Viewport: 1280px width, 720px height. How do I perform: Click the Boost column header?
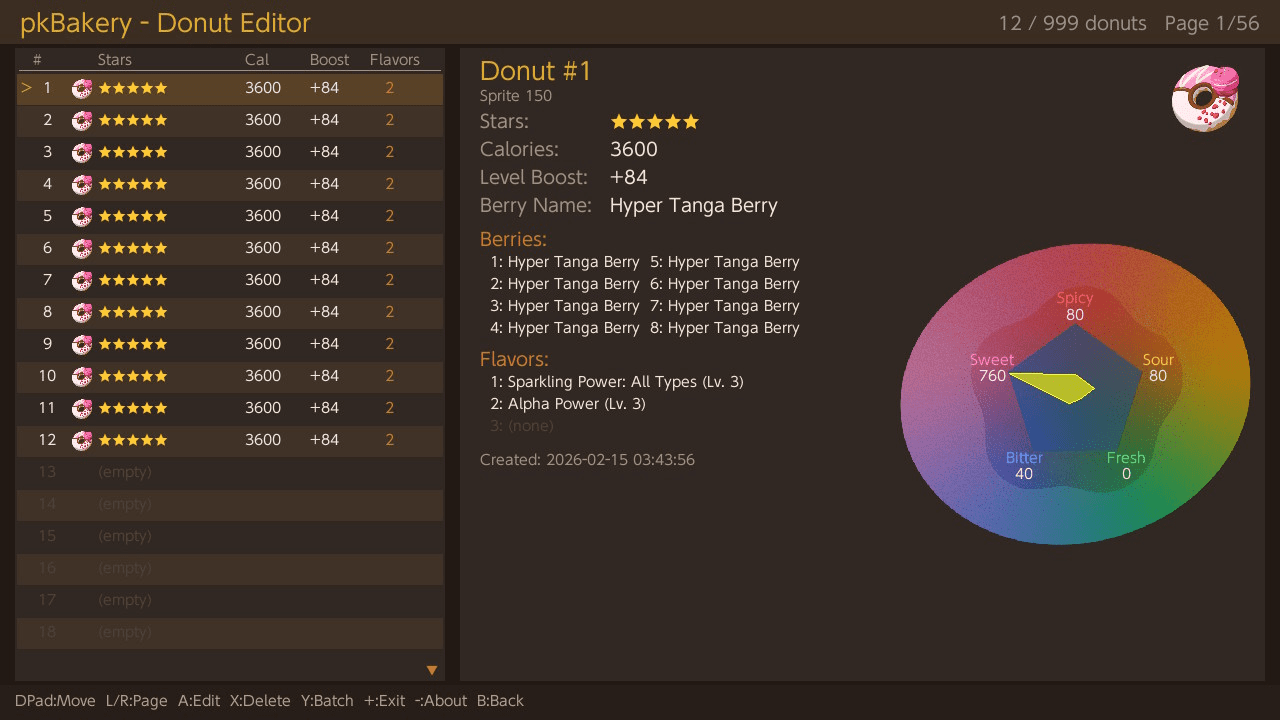[x=330, y=60]
